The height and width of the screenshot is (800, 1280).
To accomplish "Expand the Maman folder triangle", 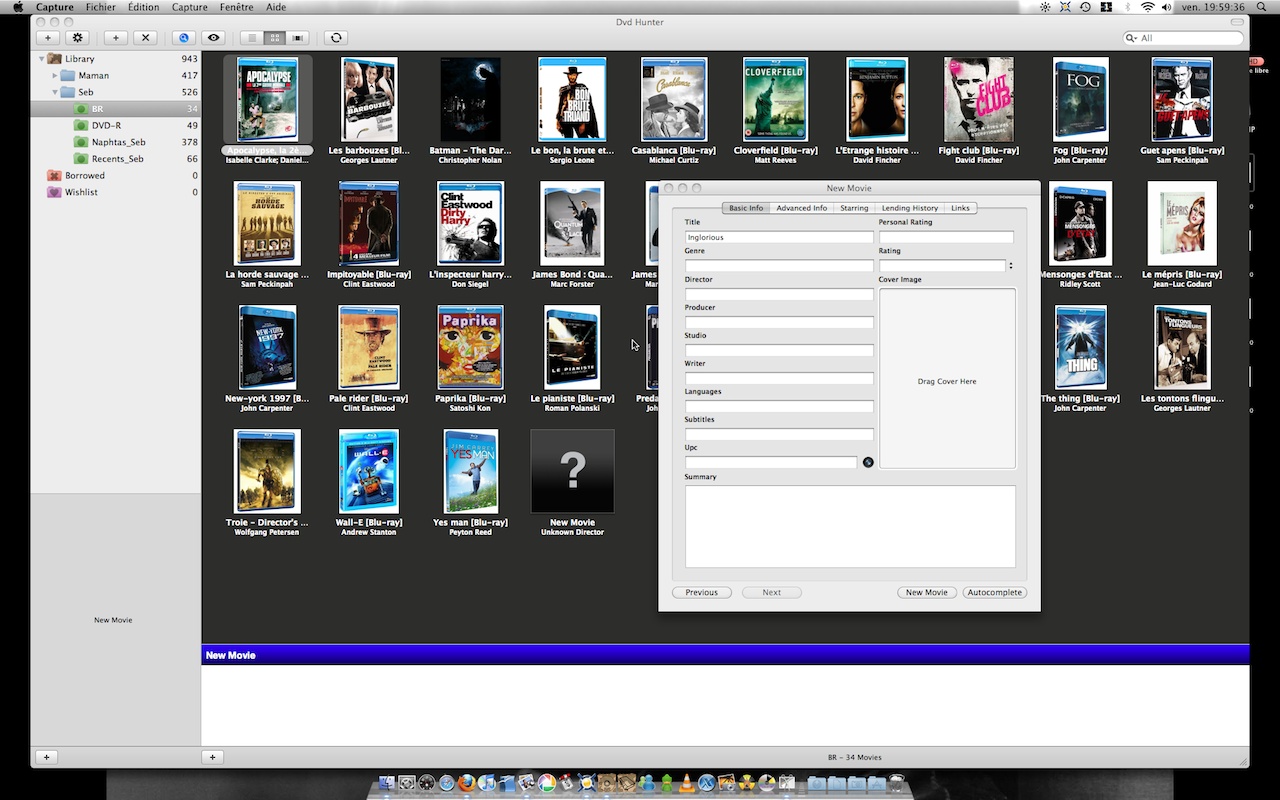I will coord(55,75).
